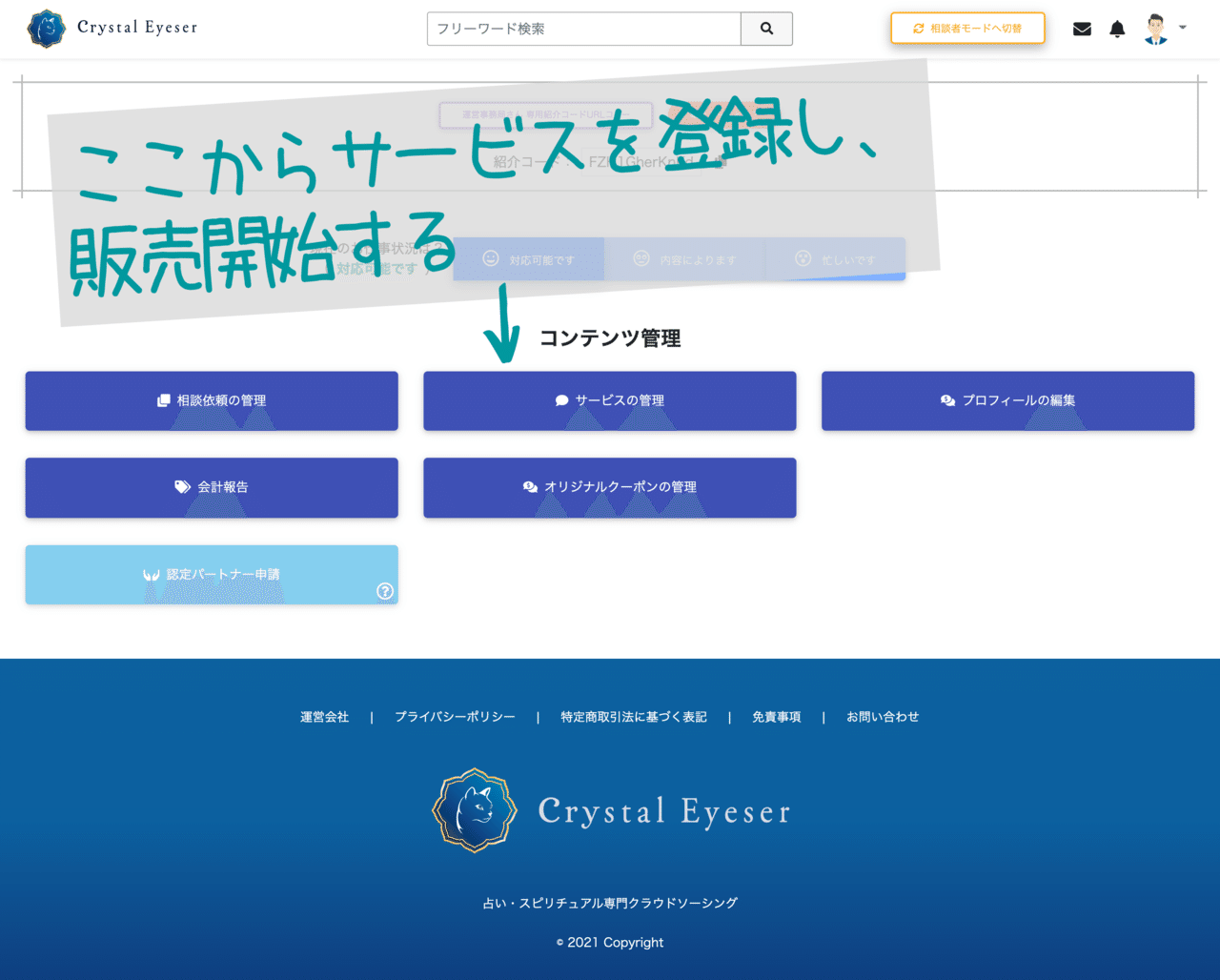Viewport: 1220px width, 980px height.
Task: Click 認定パートナー申請 button
Action: tap(212, 575)
